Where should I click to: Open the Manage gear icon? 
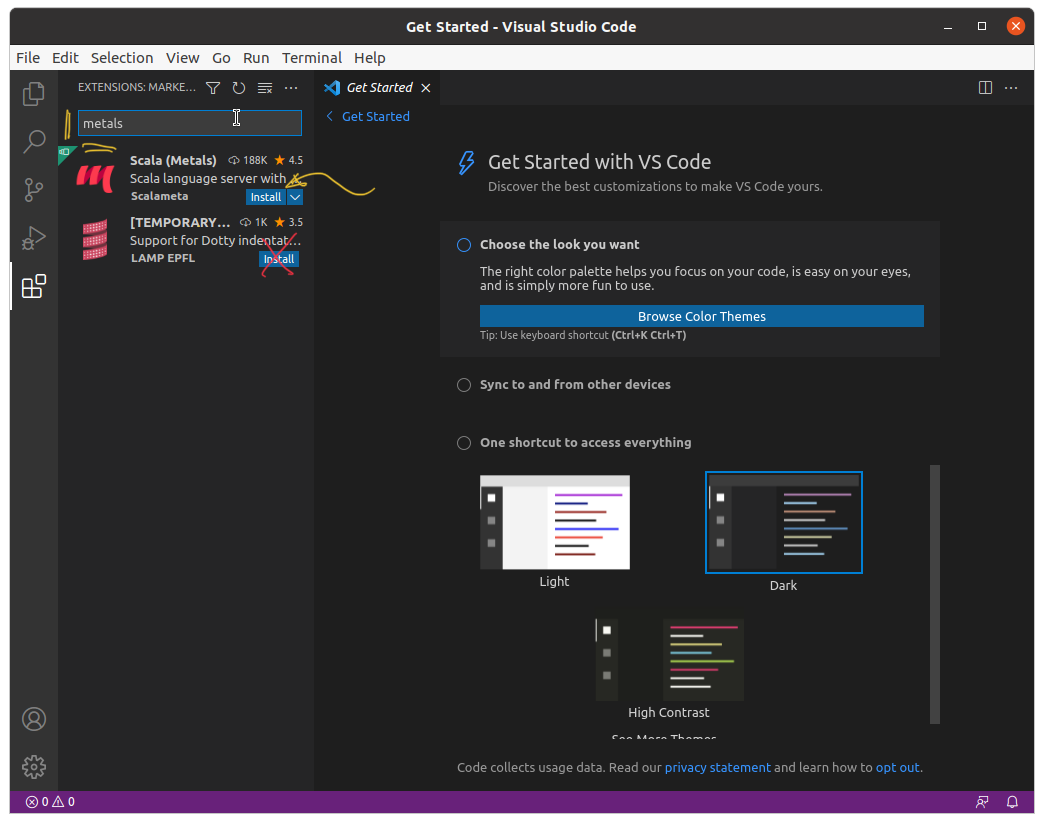(34, 767)
